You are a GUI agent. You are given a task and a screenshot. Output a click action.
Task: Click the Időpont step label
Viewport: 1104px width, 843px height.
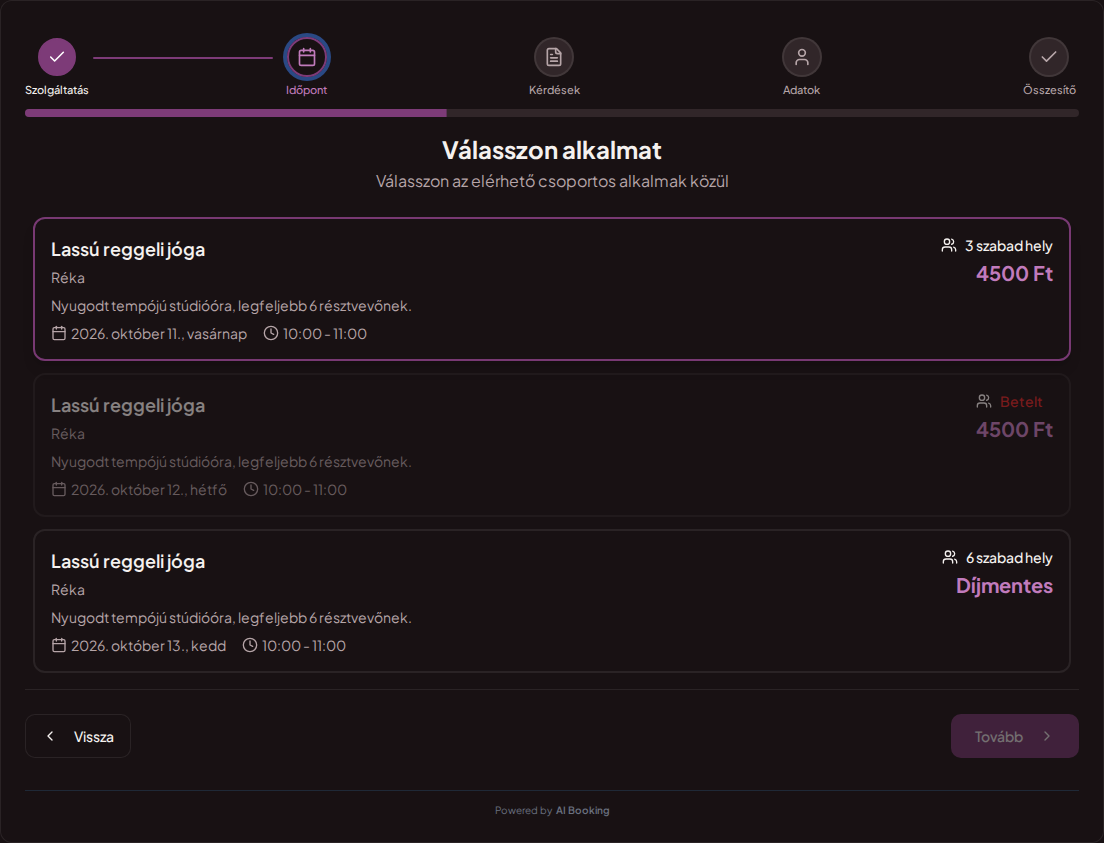point(306,90)
